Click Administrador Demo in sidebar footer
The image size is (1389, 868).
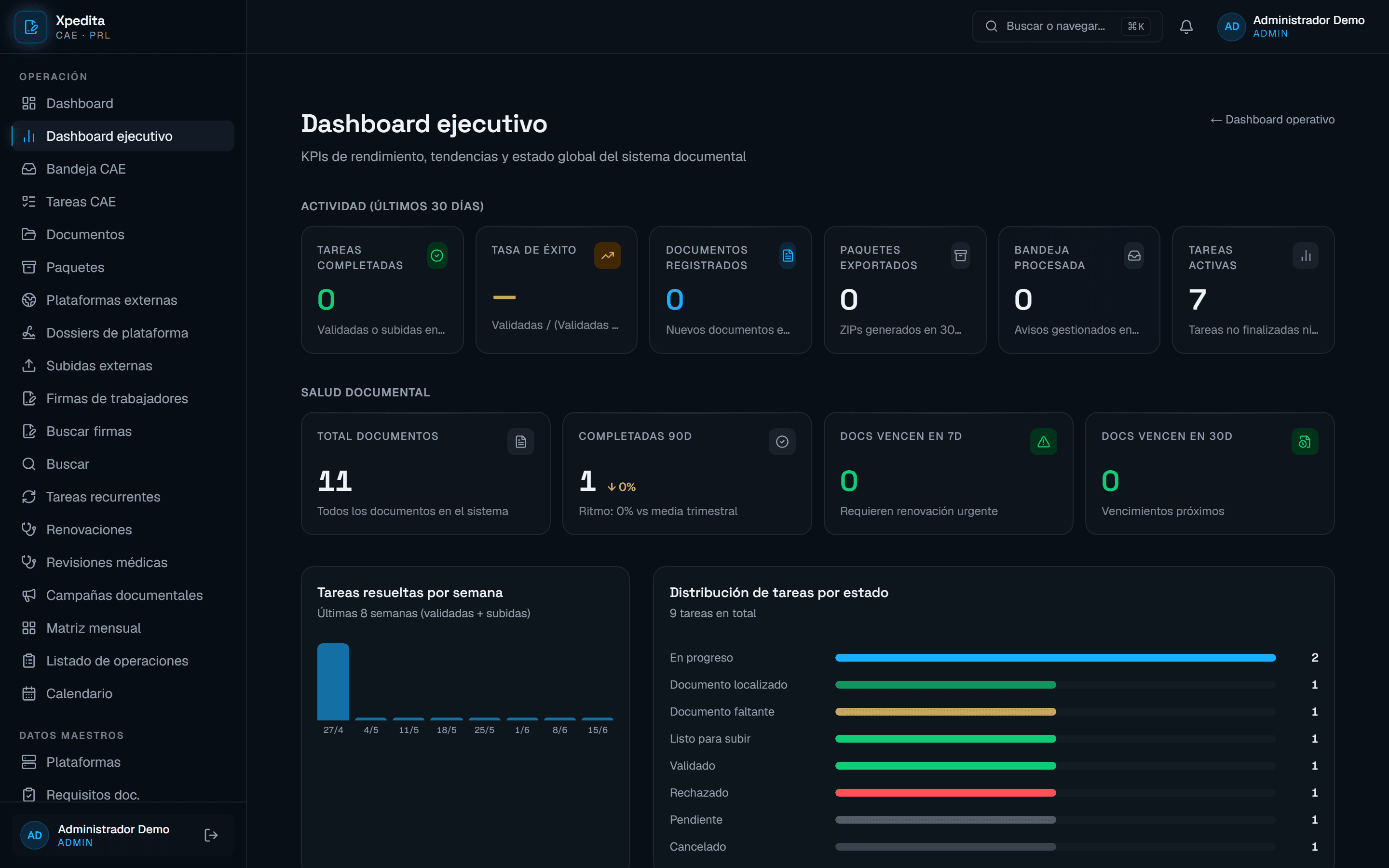(113, 829)
